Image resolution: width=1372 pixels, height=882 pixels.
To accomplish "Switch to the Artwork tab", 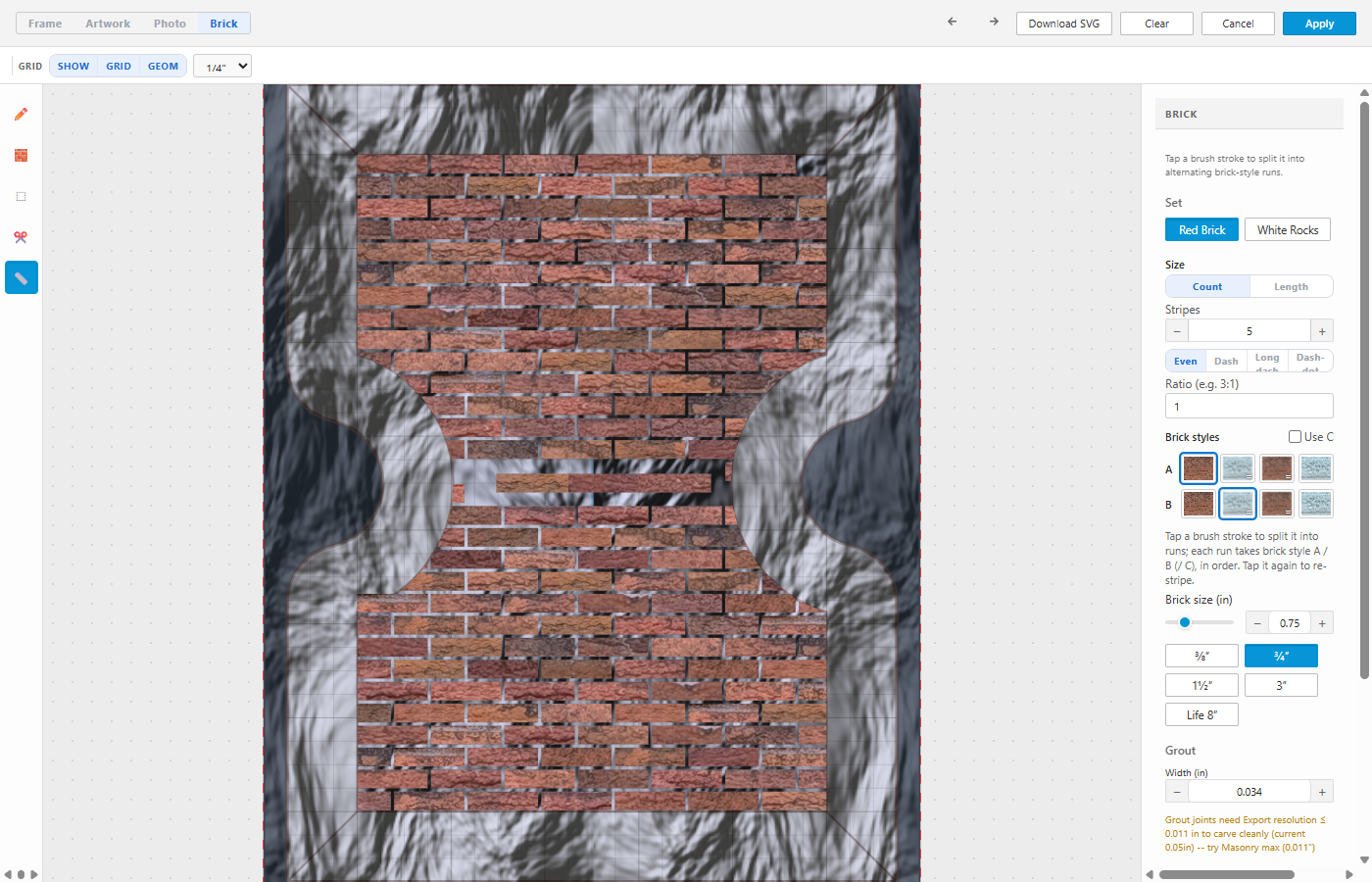I will tap(108, 24).
